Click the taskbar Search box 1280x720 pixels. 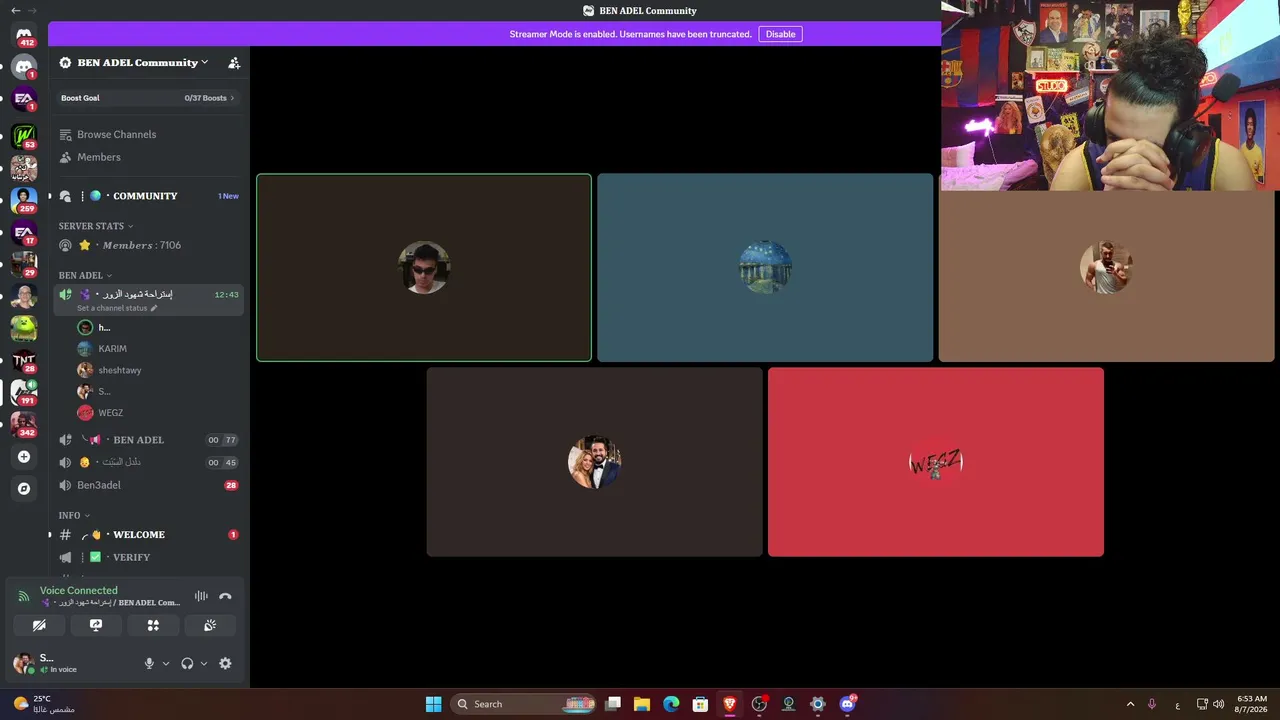[x=523, y=704]
